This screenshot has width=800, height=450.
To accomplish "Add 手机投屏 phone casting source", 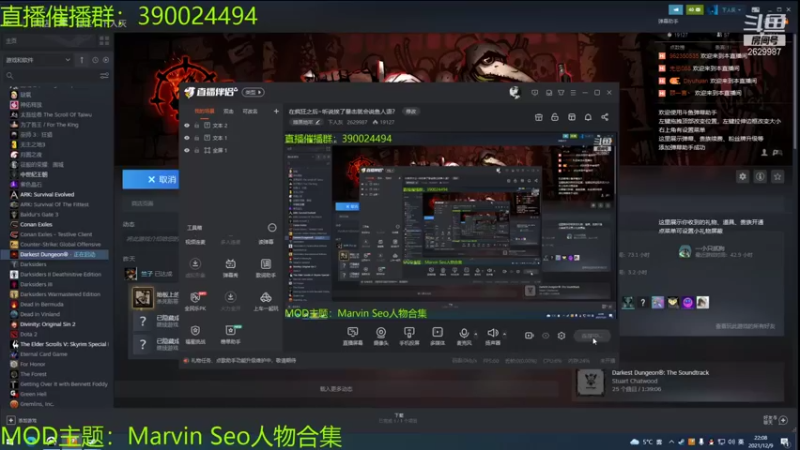I will [409, 336].
